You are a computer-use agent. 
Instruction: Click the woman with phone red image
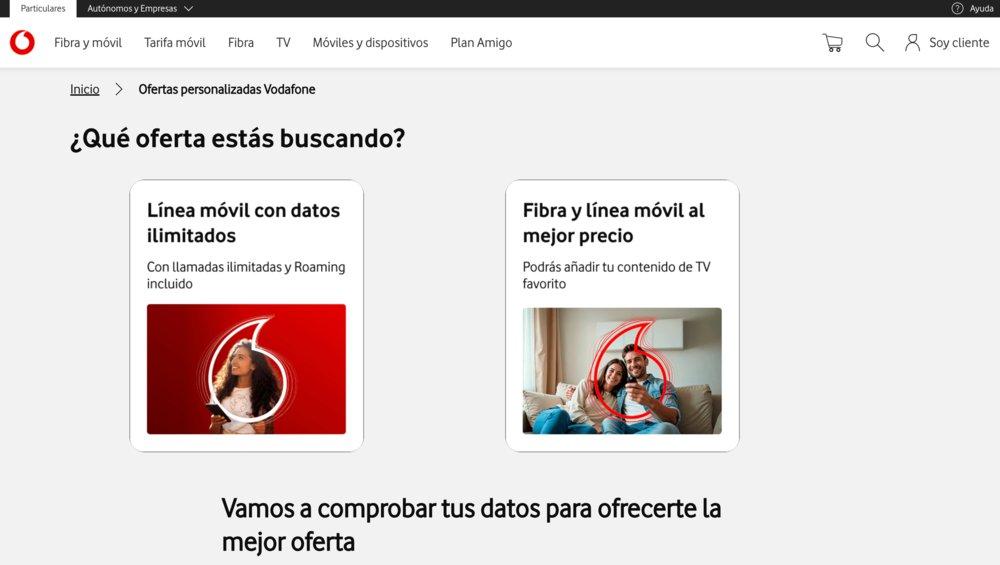(246, 369)
